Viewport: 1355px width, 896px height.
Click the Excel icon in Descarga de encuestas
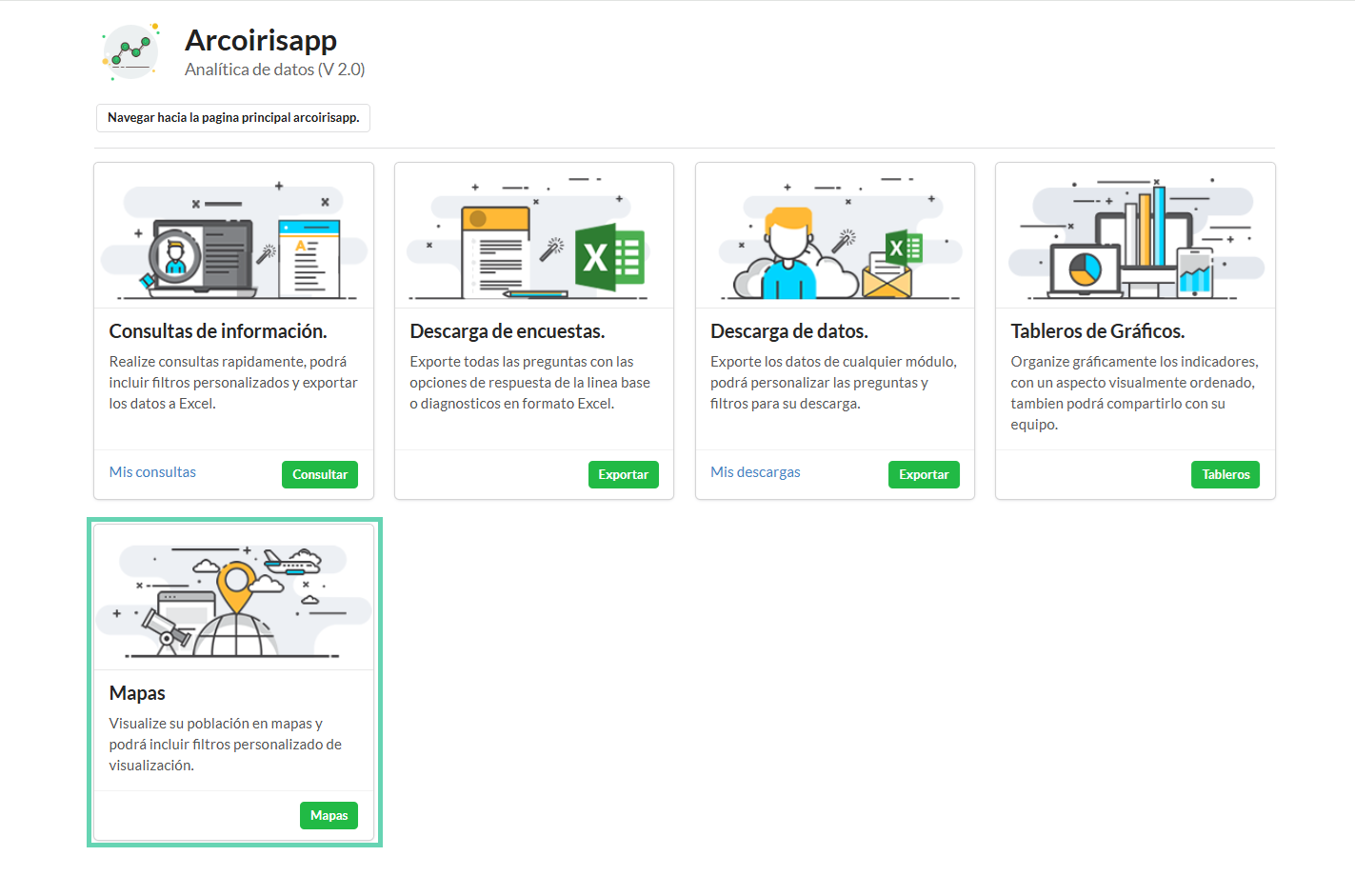click(609, 257)
